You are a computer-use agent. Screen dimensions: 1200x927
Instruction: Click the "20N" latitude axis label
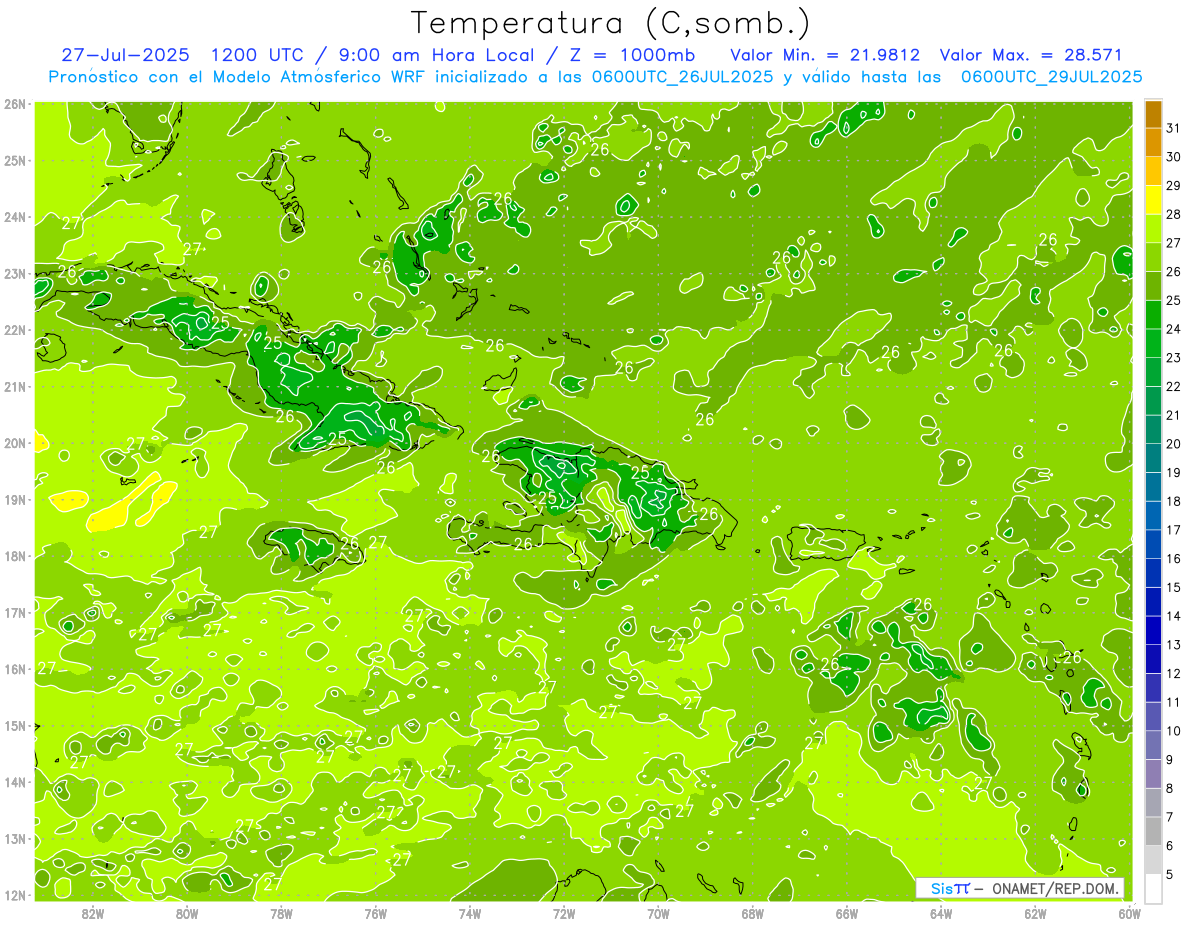14,443
